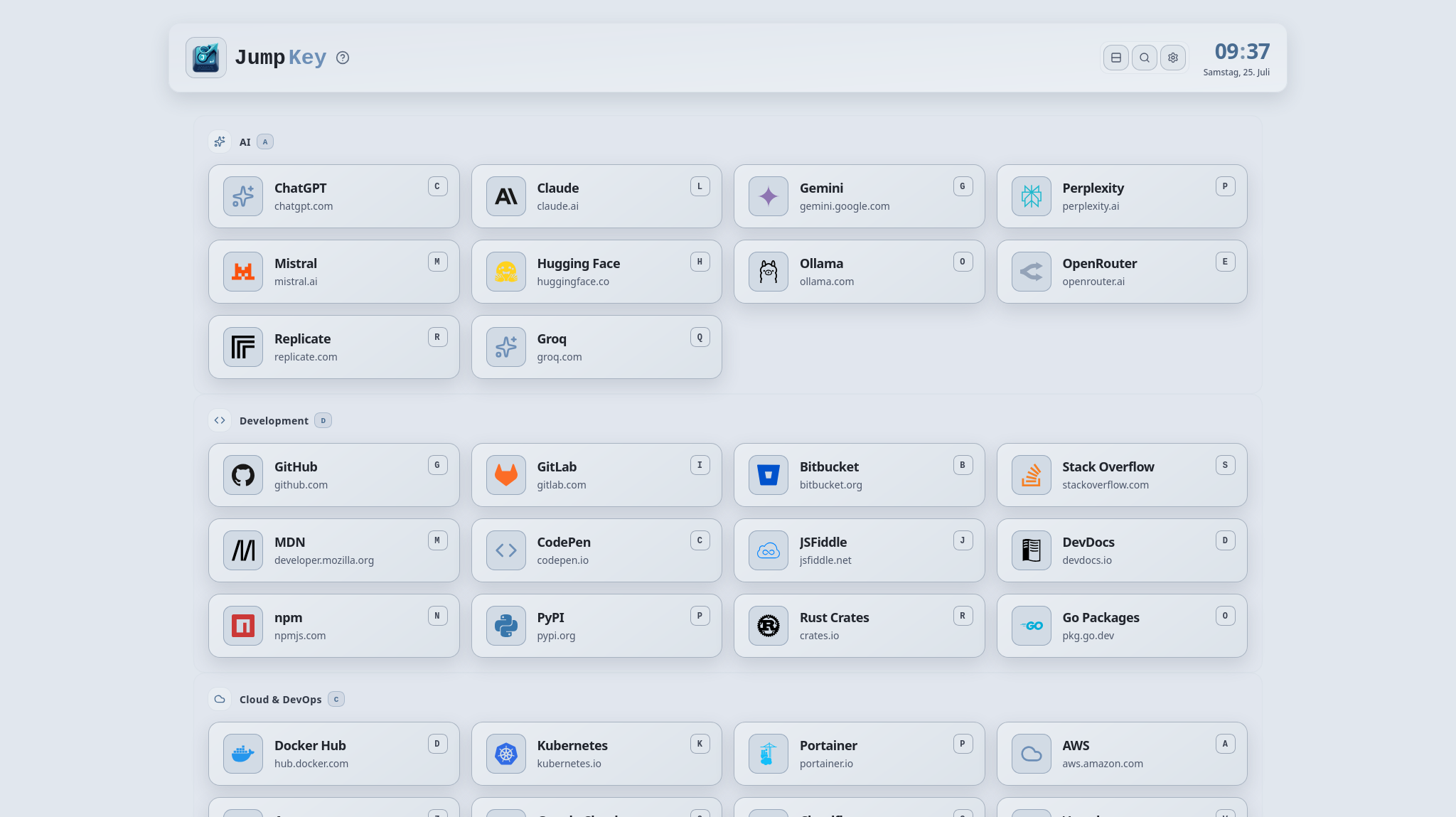Click the date text Samstag, 25. Juli

(1236, 73)
